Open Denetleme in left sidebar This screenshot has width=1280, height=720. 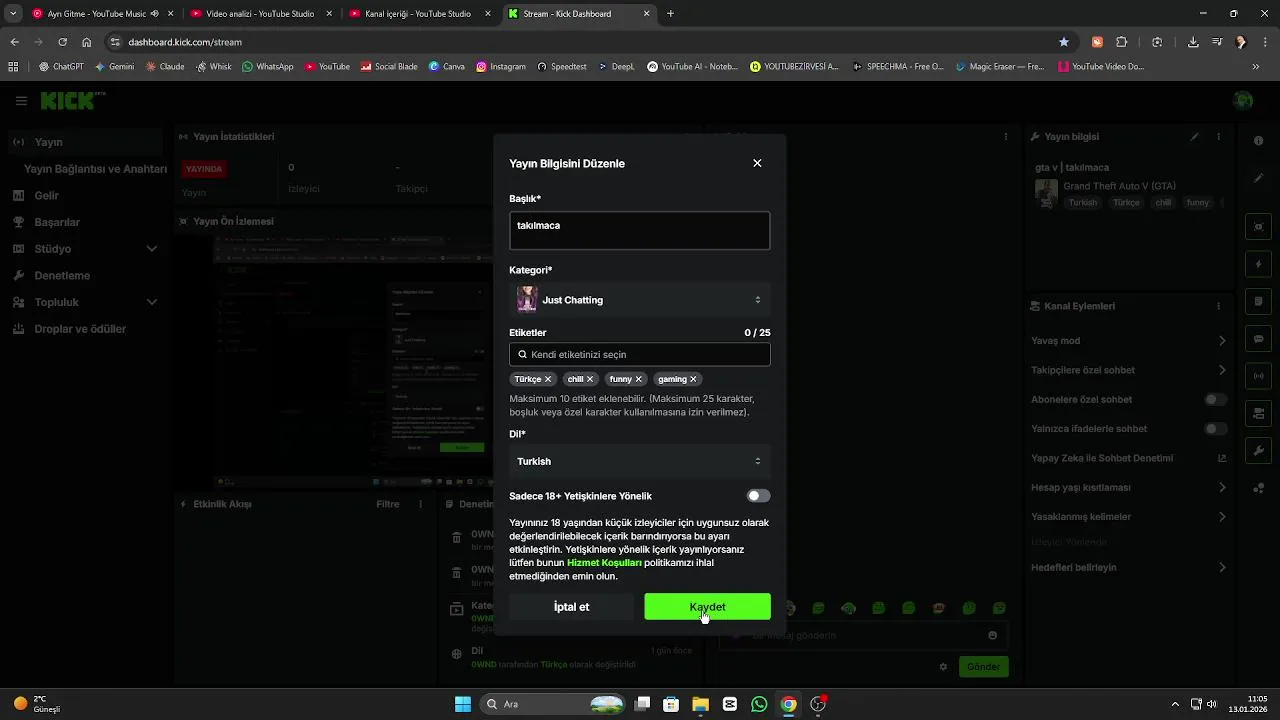pyautogui.click(x=85, y=275)
